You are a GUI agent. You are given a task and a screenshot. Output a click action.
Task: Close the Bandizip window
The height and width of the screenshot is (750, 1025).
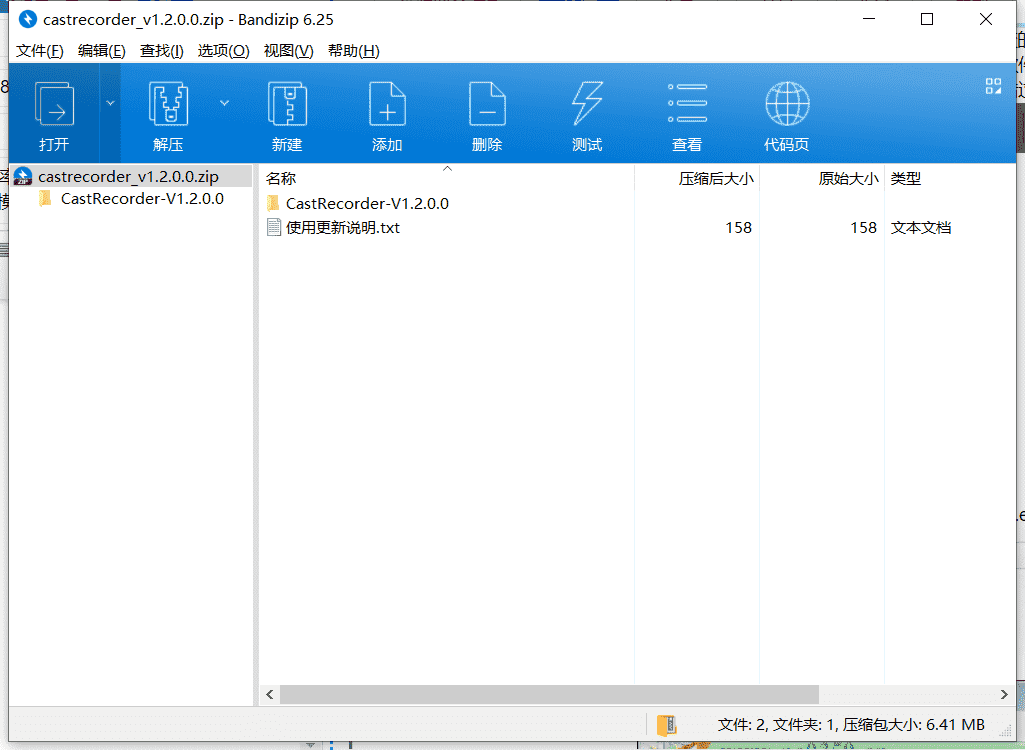(x=986, y=20)
